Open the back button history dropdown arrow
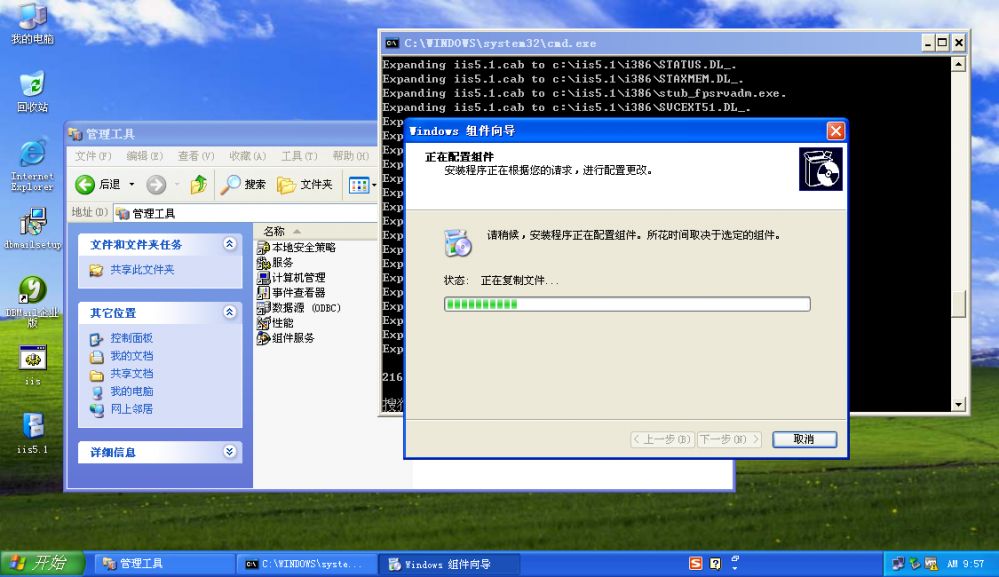Viewport: 999px width, 577px height. 132,185
